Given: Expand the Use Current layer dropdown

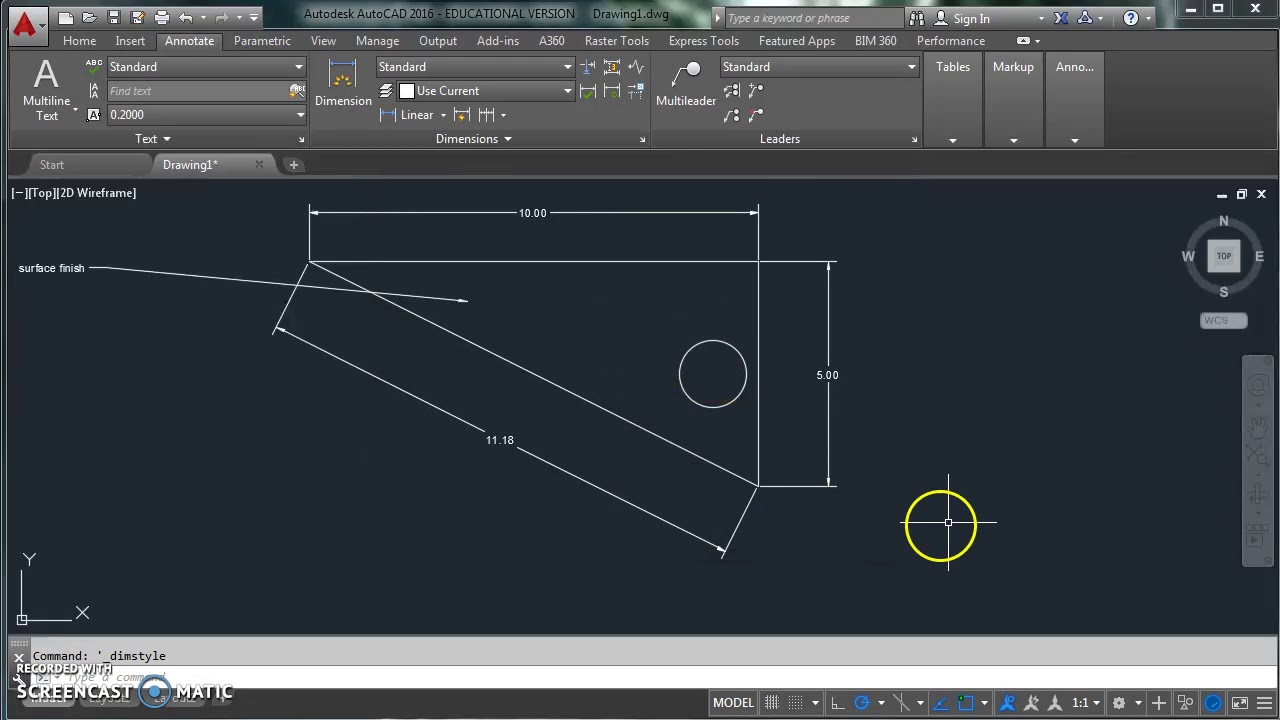Looking at the screenshot, I should pos(566,90).
